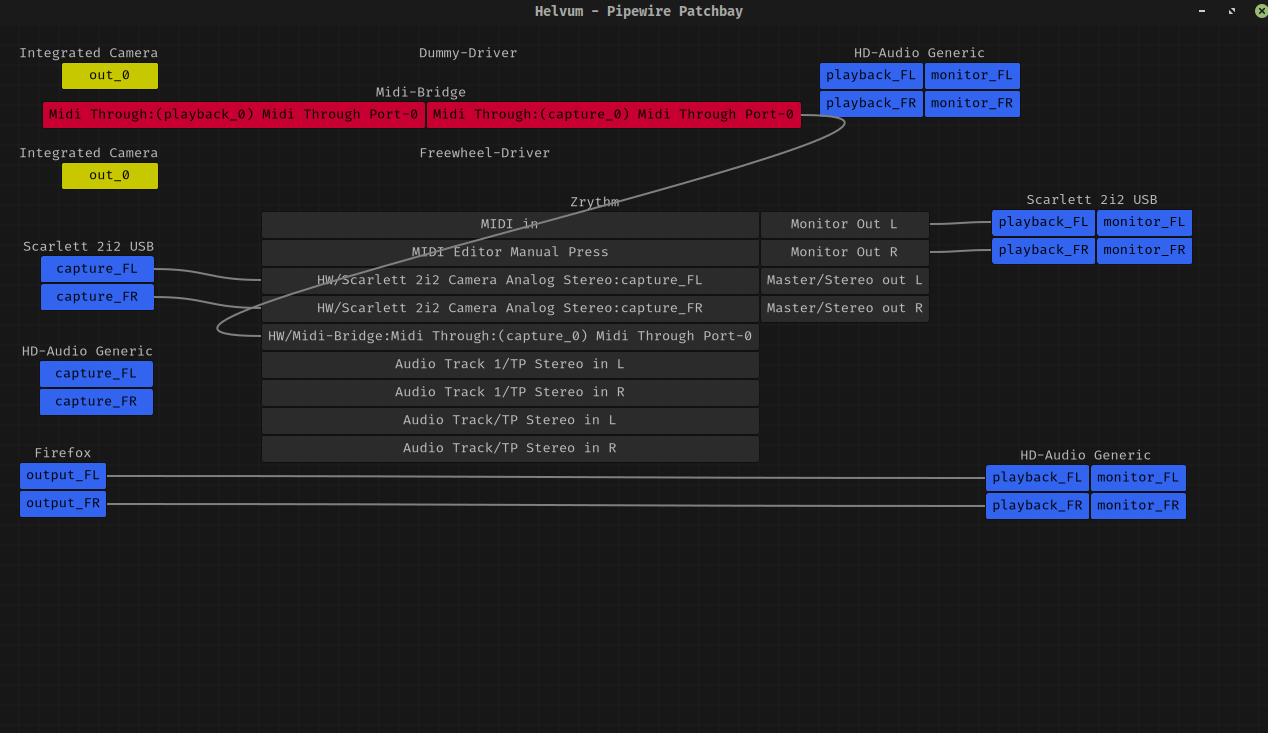This screenshot has height=733, width=1268.
Task: Select Midi-Bridge Midi Through playback_0 port
Action: [x=234, y=115]
